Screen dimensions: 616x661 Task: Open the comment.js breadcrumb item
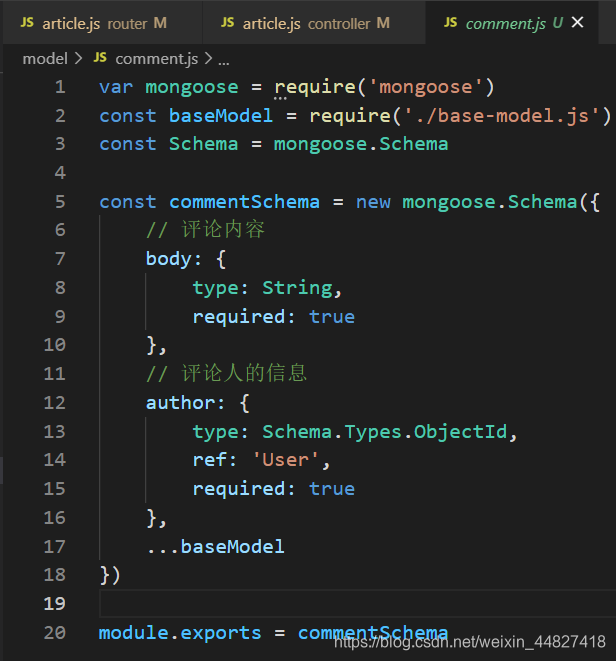(x=156, y=59)
